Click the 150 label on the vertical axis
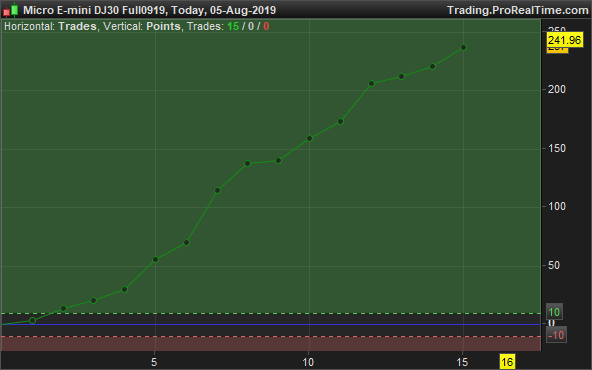This screenshot has width=592, height=370. pos(557,148)
